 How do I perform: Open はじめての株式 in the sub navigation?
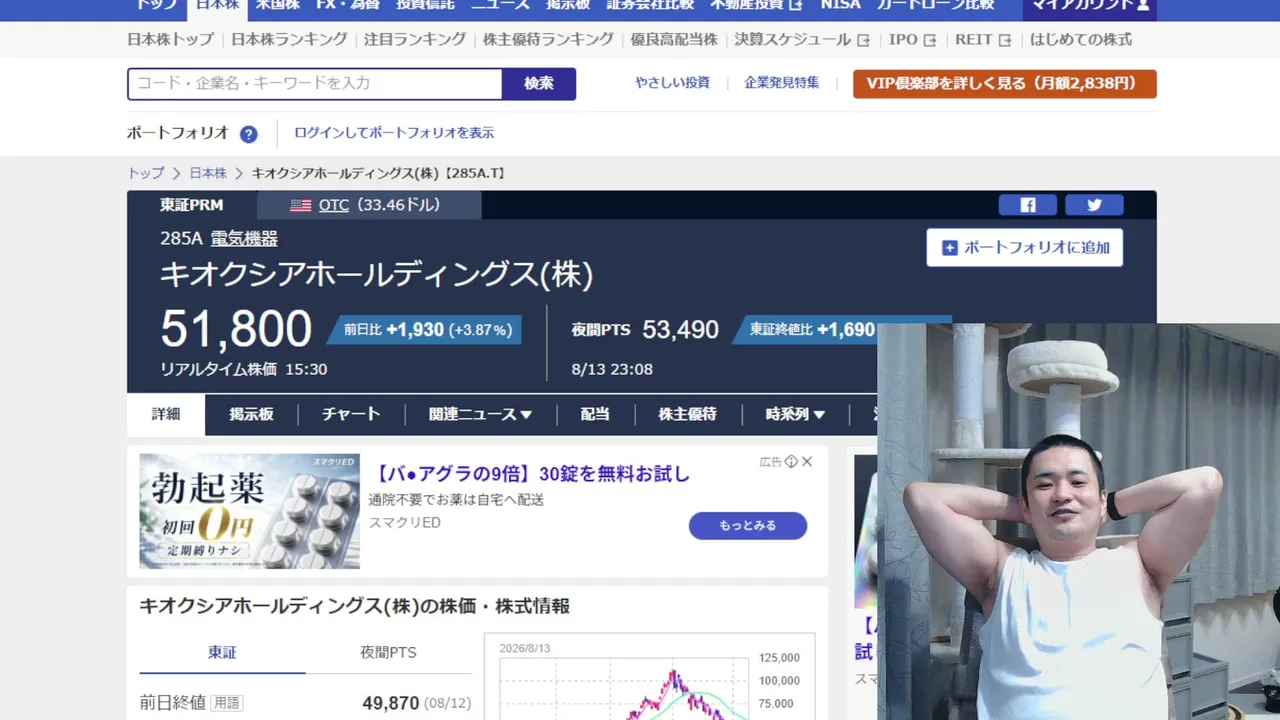pyautogui.click(x=1081, y=40)
